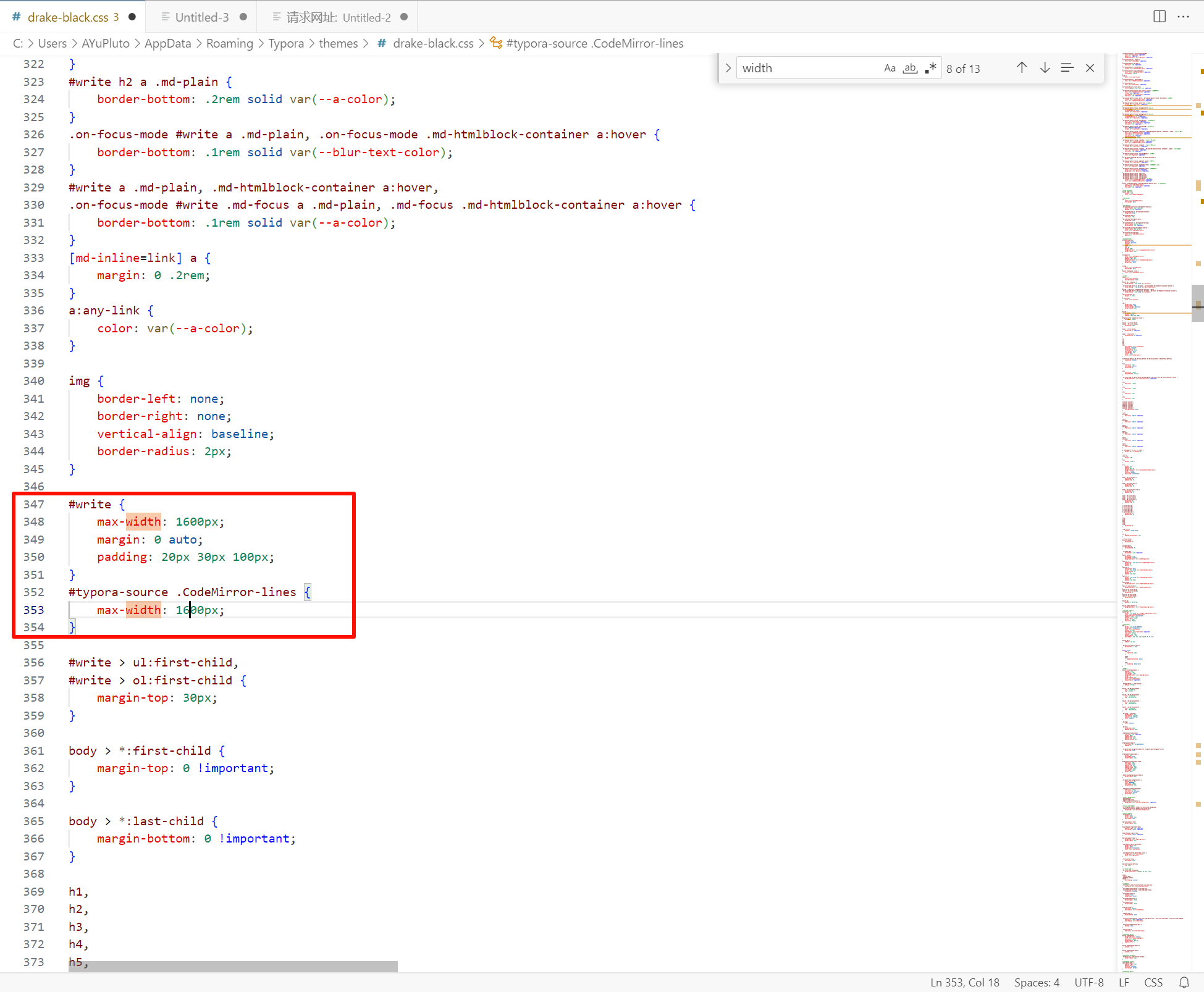Screen dimensions: 1204x992
Task: Change encoding via UTF-8 status item
Action: (x=1088, y=983)
